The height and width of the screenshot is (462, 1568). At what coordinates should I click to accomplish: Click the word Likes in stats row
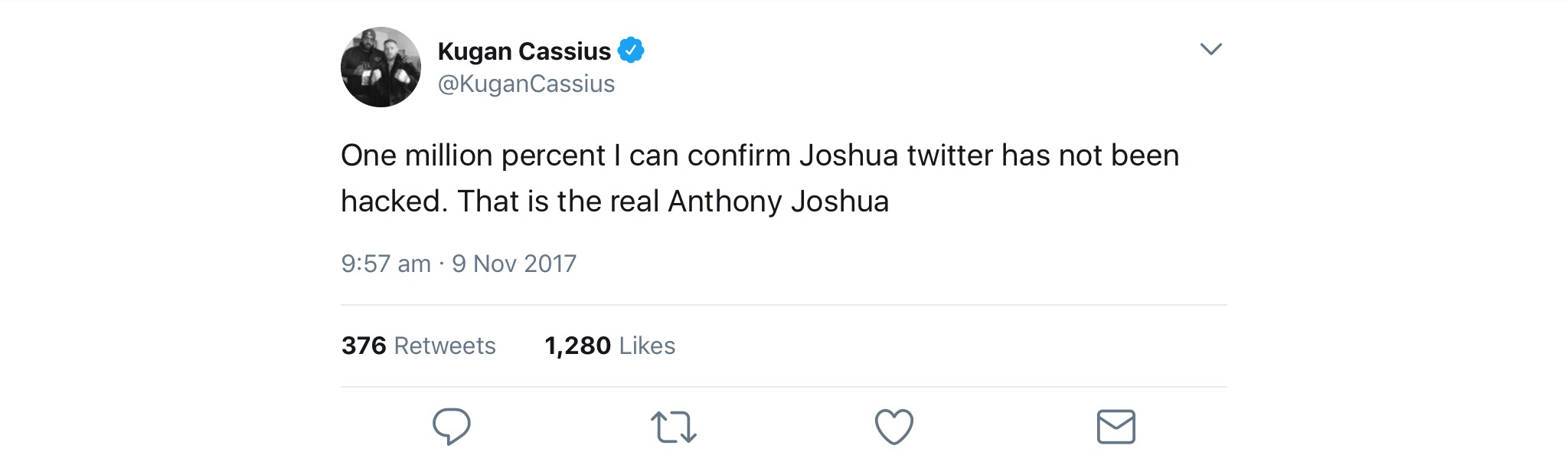click(647, 346)
